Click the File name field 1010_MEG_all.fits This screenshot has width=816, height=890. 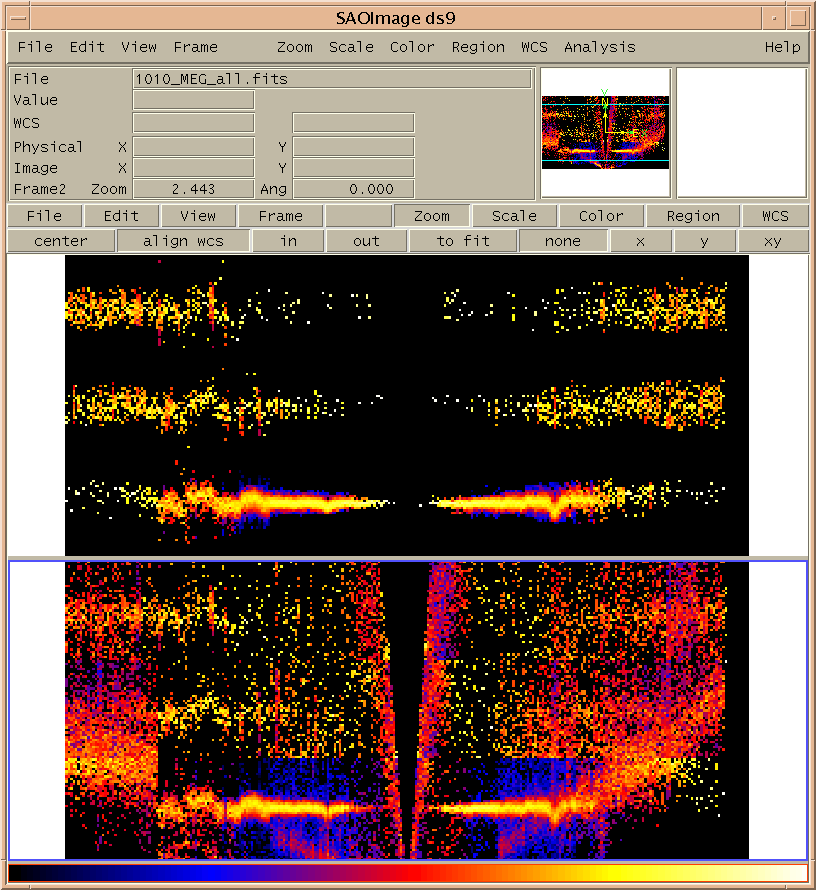coord(332,79)
